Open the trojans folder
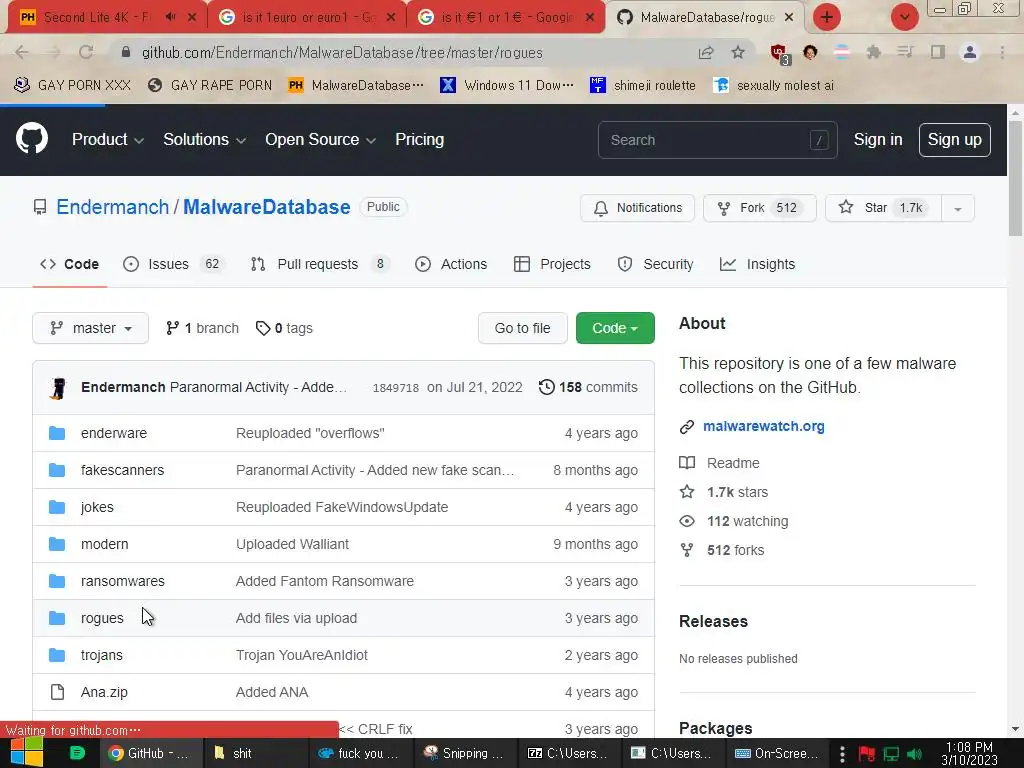The width and height of the screenshot is (1024, 768). tap(101, 654)
